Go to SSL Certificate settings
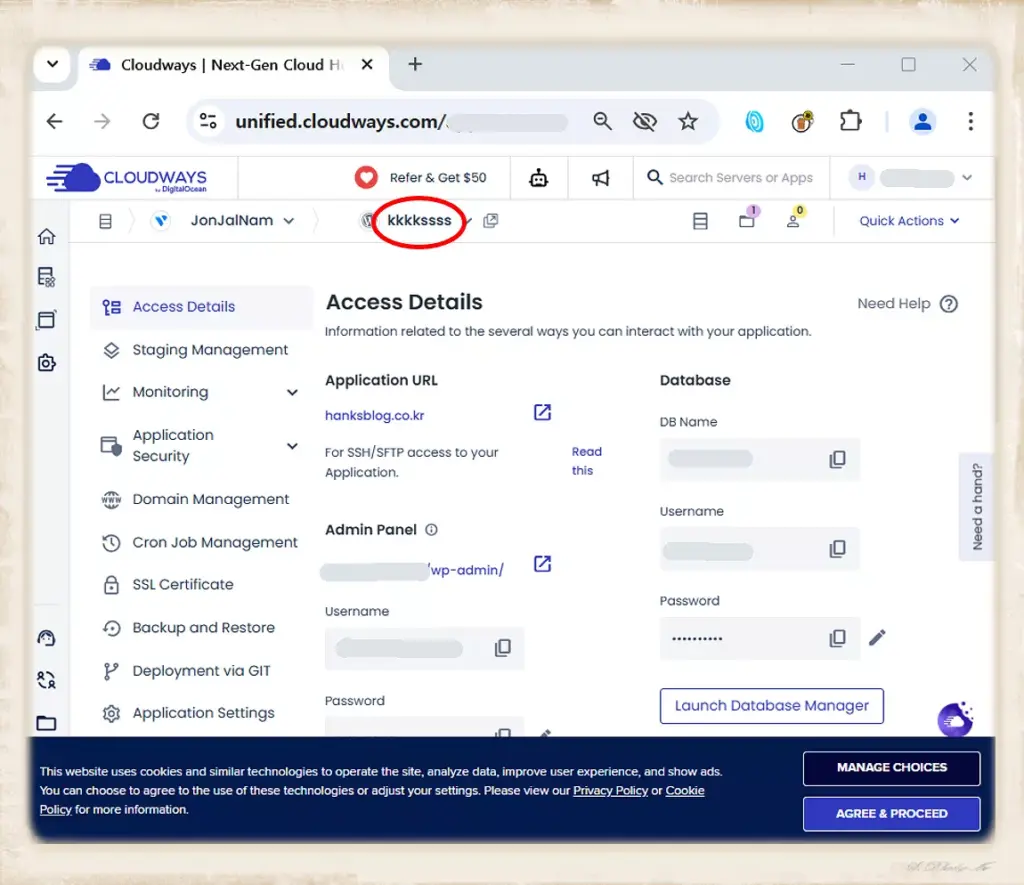1024x885 pixels. 182,584
